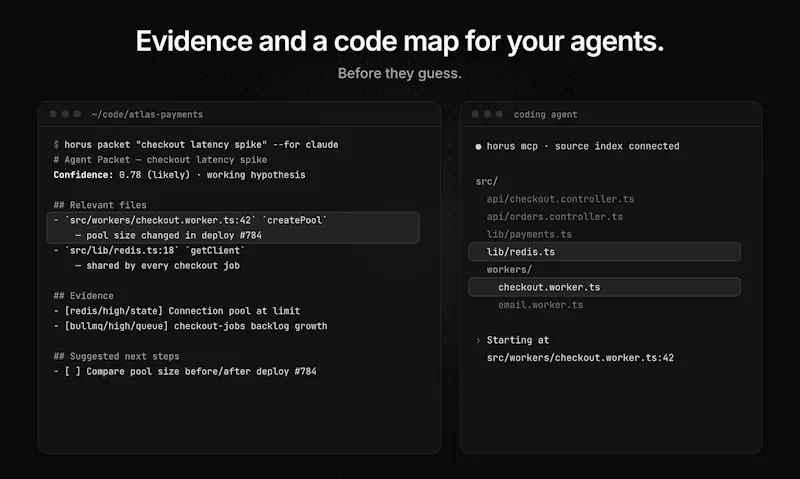Screen dimensions: 800x479
Task: Close the atlas-payments terminal window
Action: point(53,114)
